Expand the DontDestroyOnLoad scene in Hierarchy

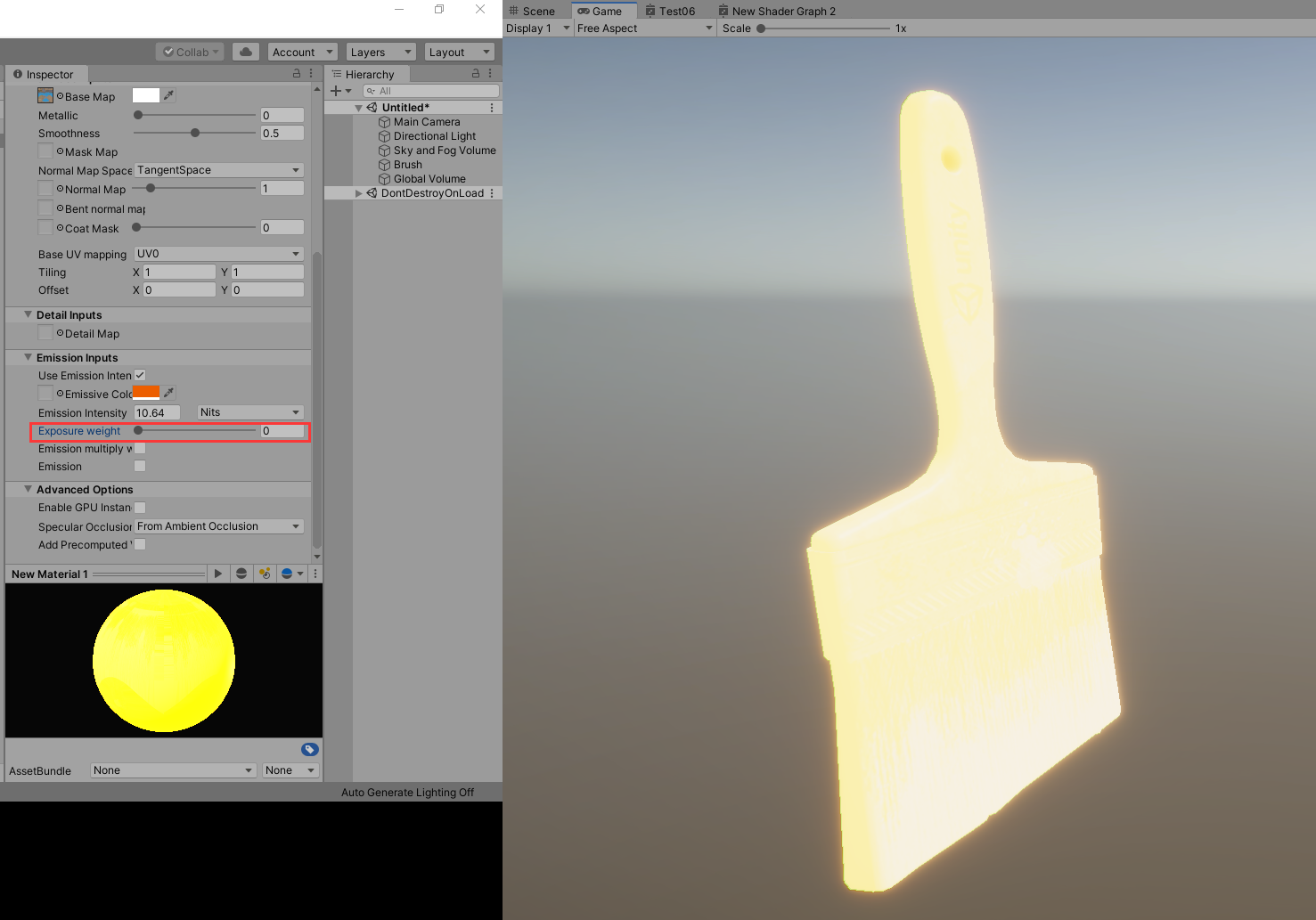coord(359,192)
